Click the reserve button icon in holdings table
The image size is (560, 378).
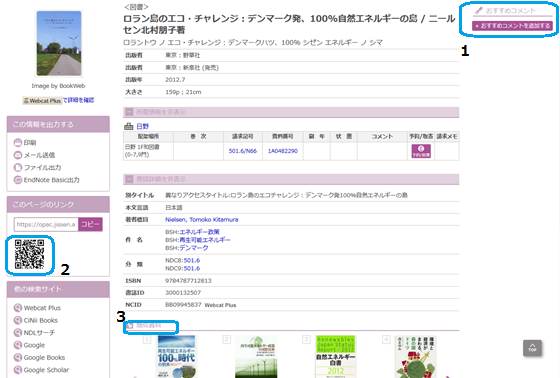(x=421, y=151)
